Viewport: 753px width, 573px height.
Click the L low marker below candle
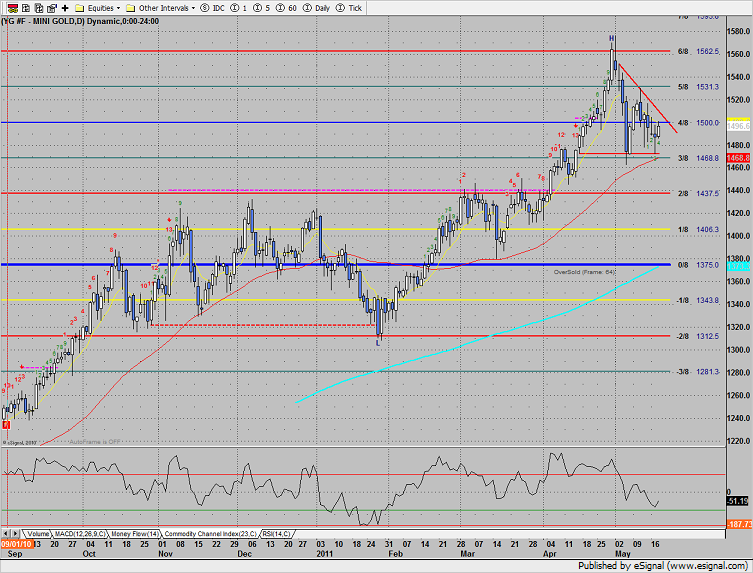click(378, 343)
